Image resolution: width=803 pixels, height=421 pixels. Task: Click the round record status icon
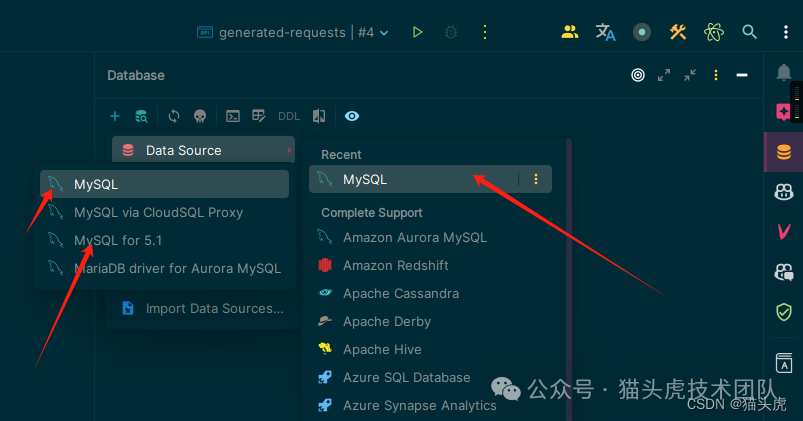point(642,32)
